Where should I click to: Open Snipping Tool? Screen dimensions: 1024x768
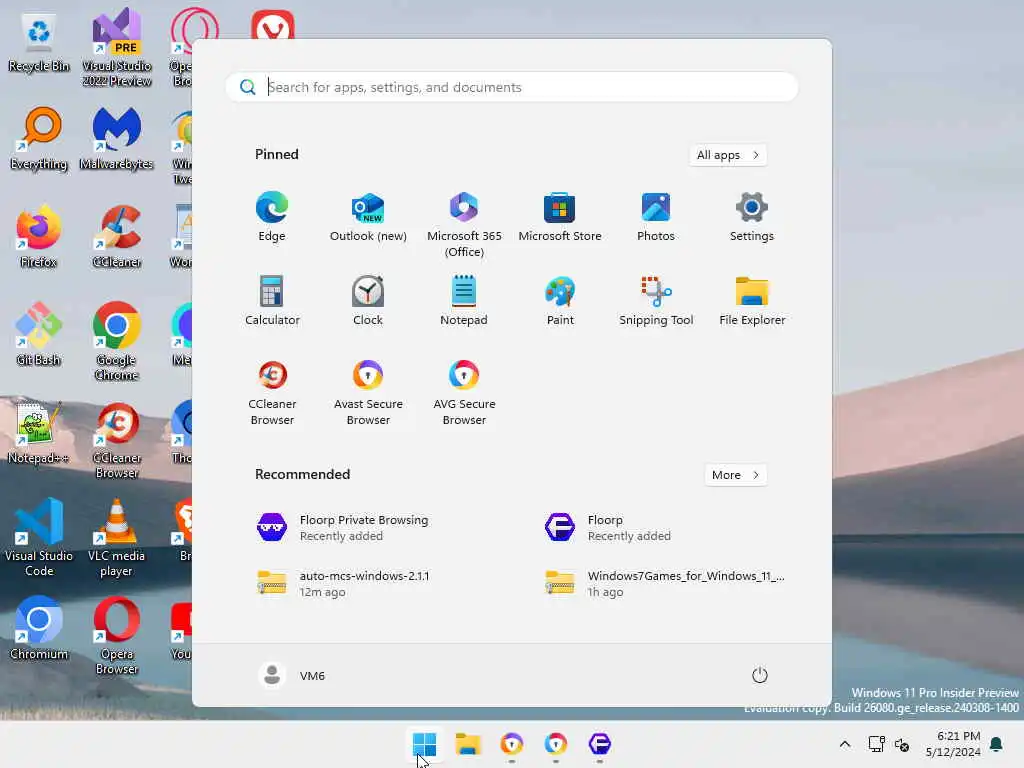[656, 301]
